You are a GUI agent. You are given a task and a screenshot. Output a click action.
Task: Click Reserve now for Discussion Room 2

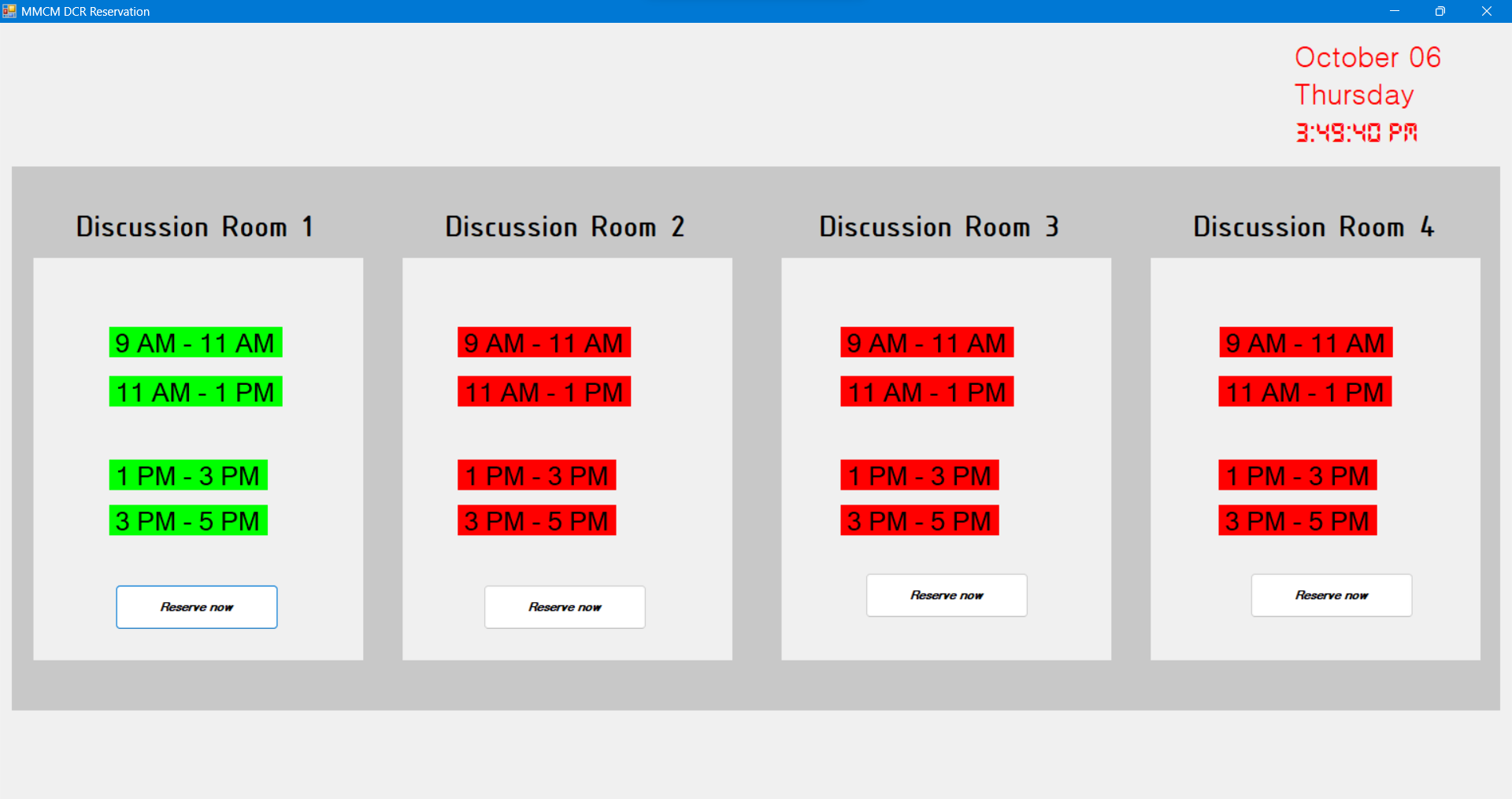pos(565,607)
